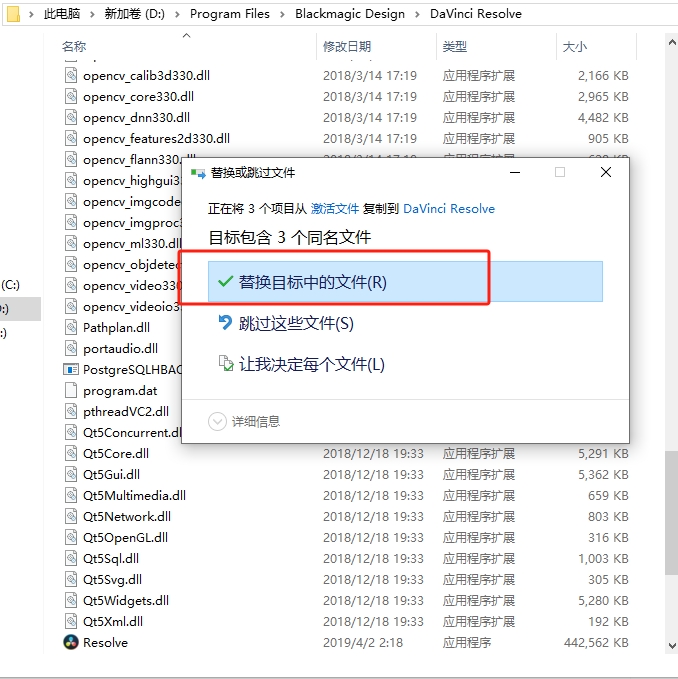Viewport: 678px width, 679px height.
Task: Open the 激活文件 source folder link
Action: (x=334, y=209)
